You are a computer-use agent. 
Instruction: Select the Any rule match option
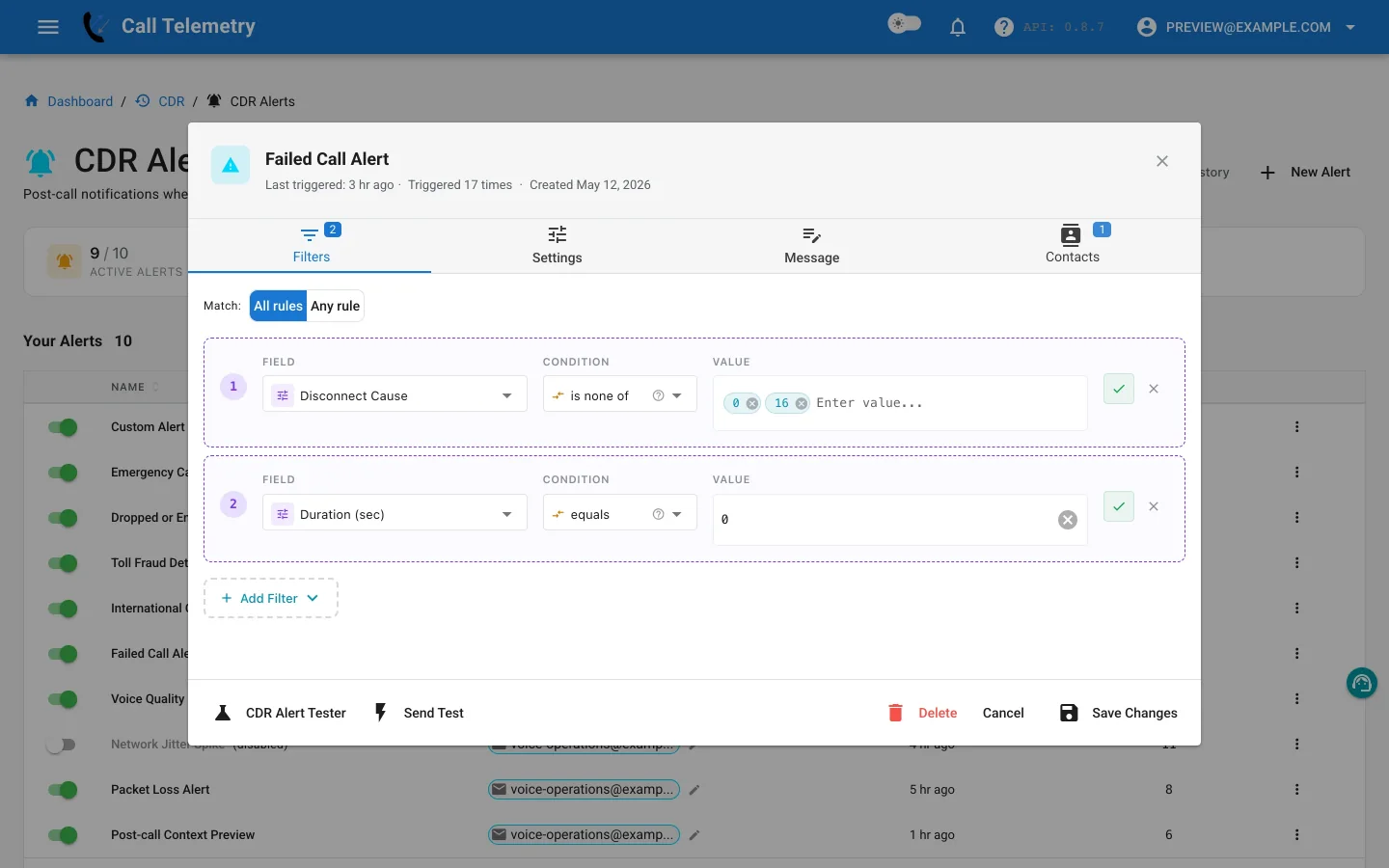pyautogui.click(x=335, y=306)
